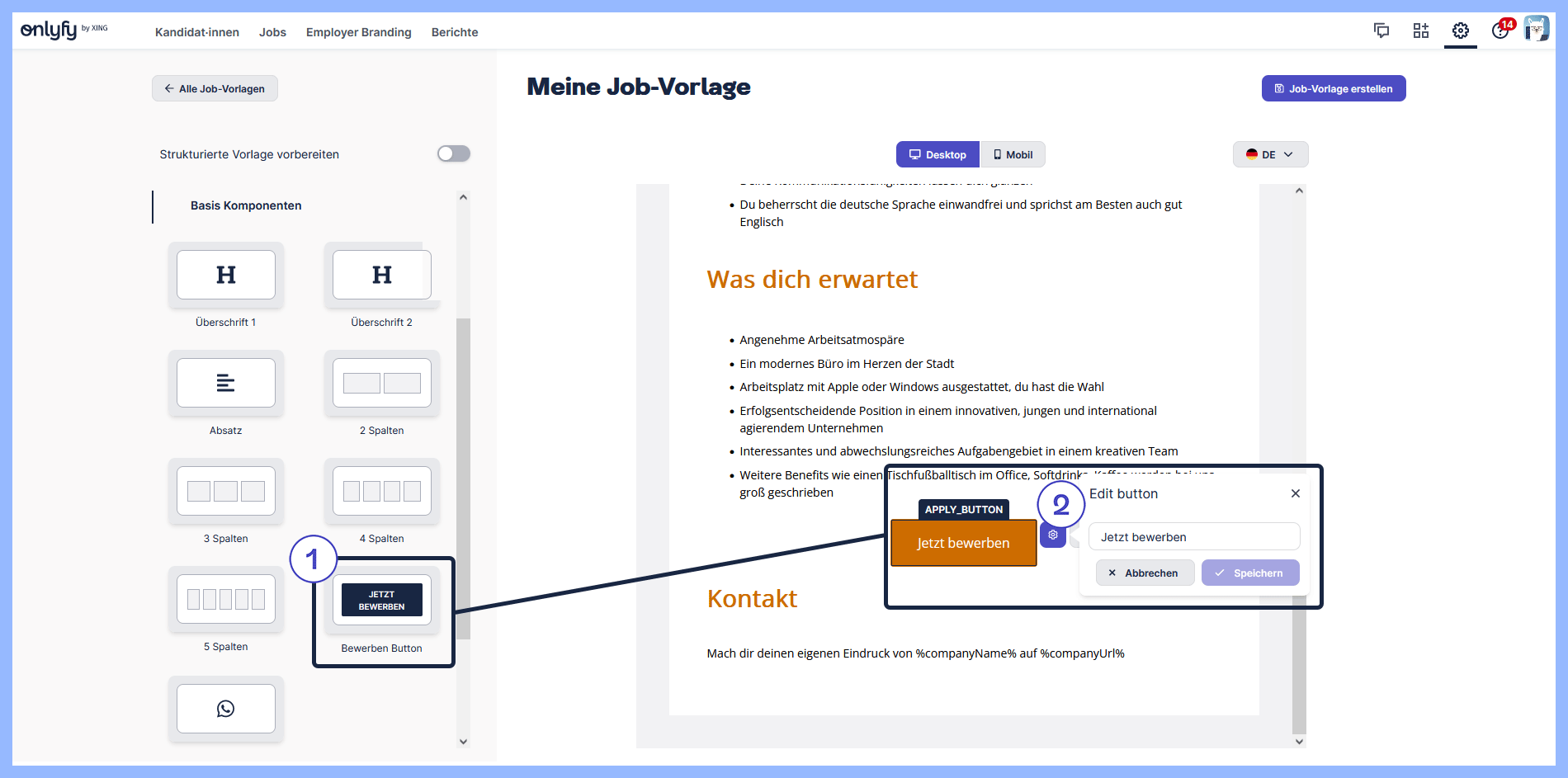Click the 'Job-Vorlage erstellen' button
Viewport: 1568px width, 778px height.
coord(1333,88)
